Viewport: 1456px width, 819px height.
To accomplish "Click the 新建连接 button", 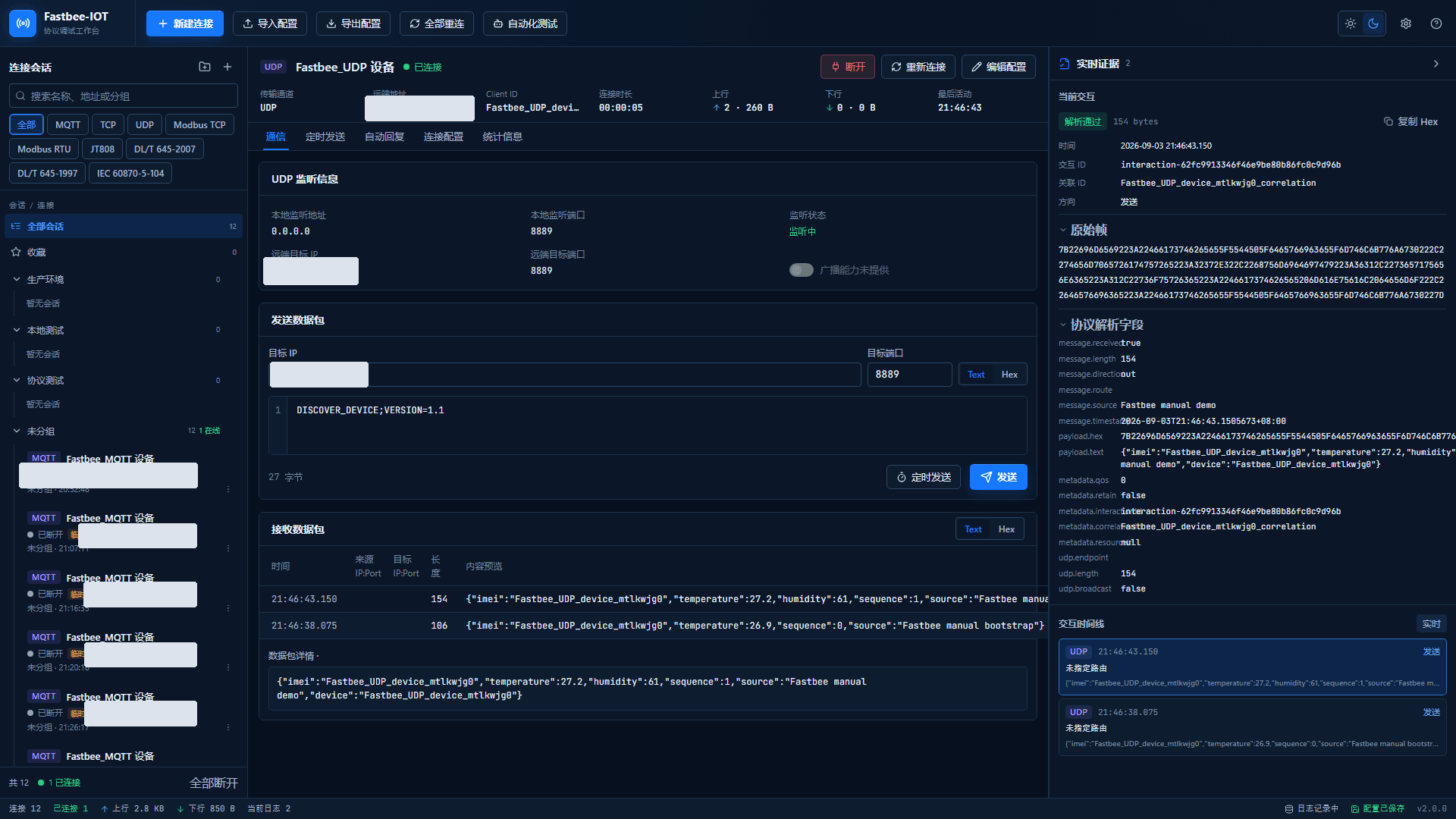I will 185,24.
